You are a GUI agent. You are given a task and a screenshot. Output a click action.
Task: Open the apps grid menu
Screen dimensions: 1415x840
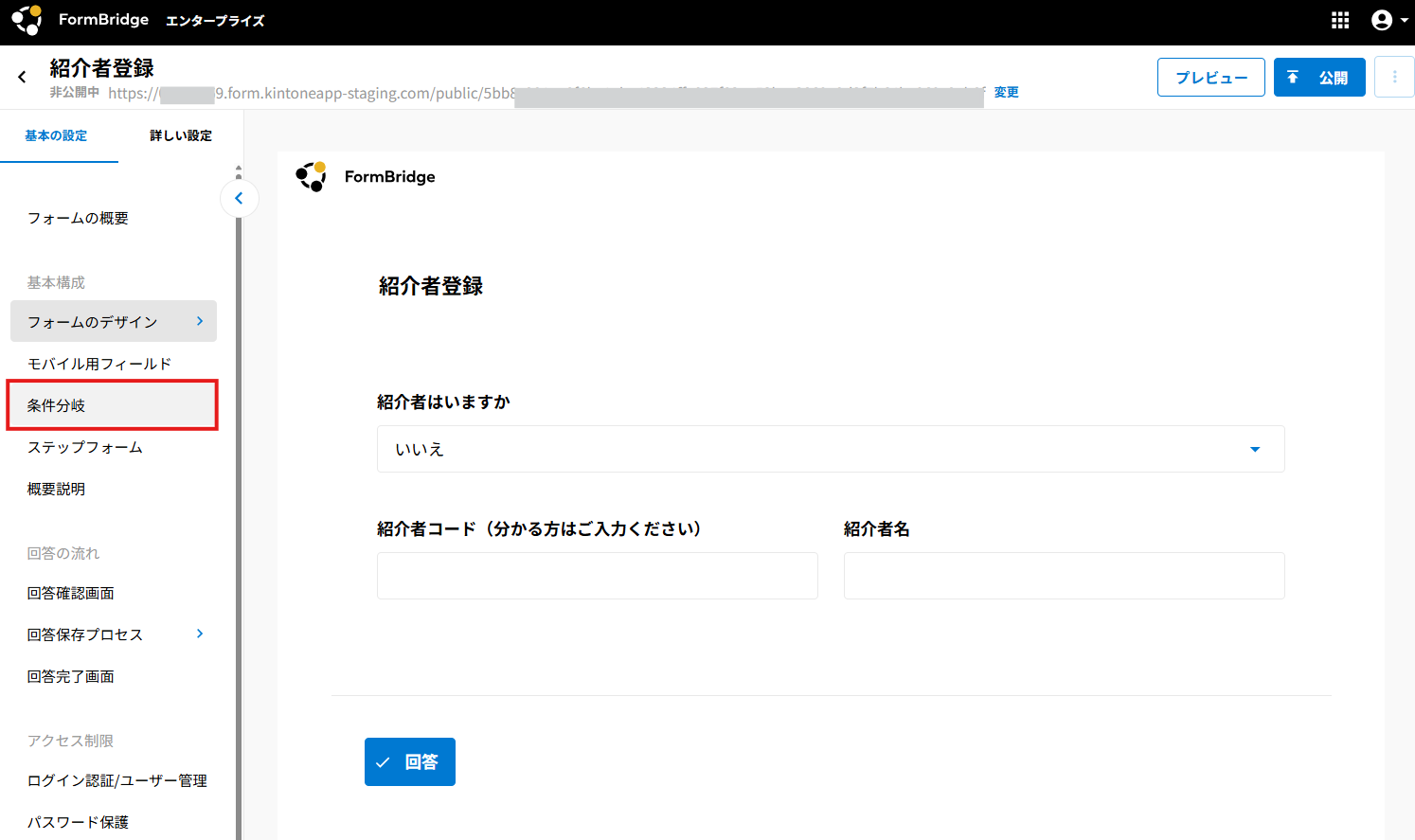(x=1339, y=21)
